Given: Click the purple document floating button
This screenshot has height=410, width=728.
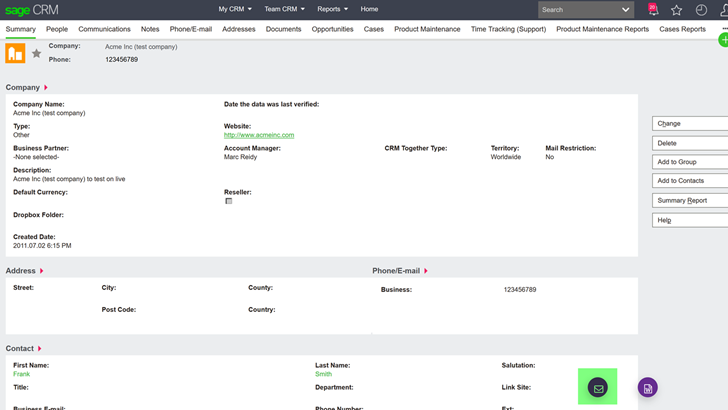Looking at the screenshot, I should pos(648,388).
